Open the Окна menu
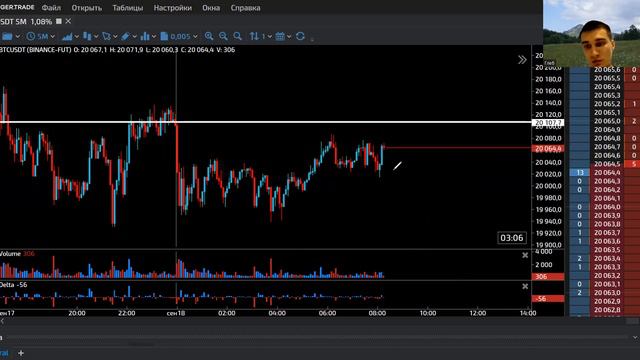Screen dimensions: 640x360 click(211, 8)
